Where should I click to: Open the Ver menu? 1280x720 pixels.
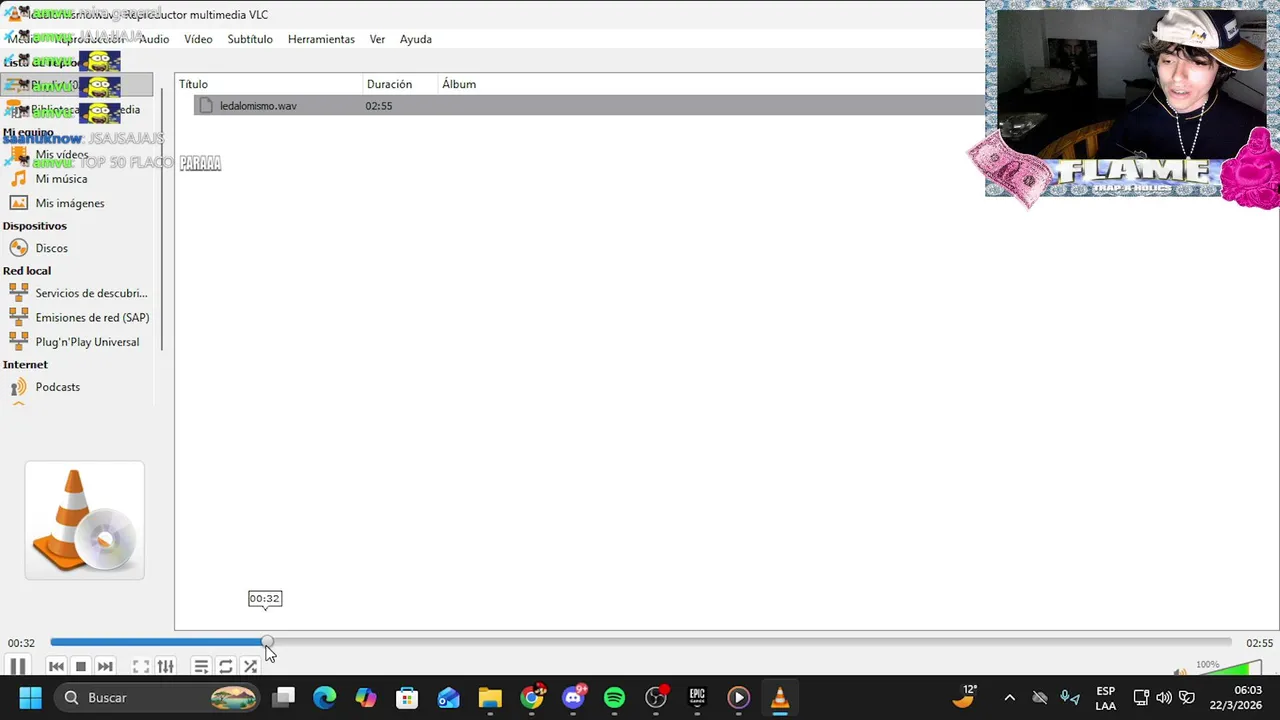pos(377,39)
